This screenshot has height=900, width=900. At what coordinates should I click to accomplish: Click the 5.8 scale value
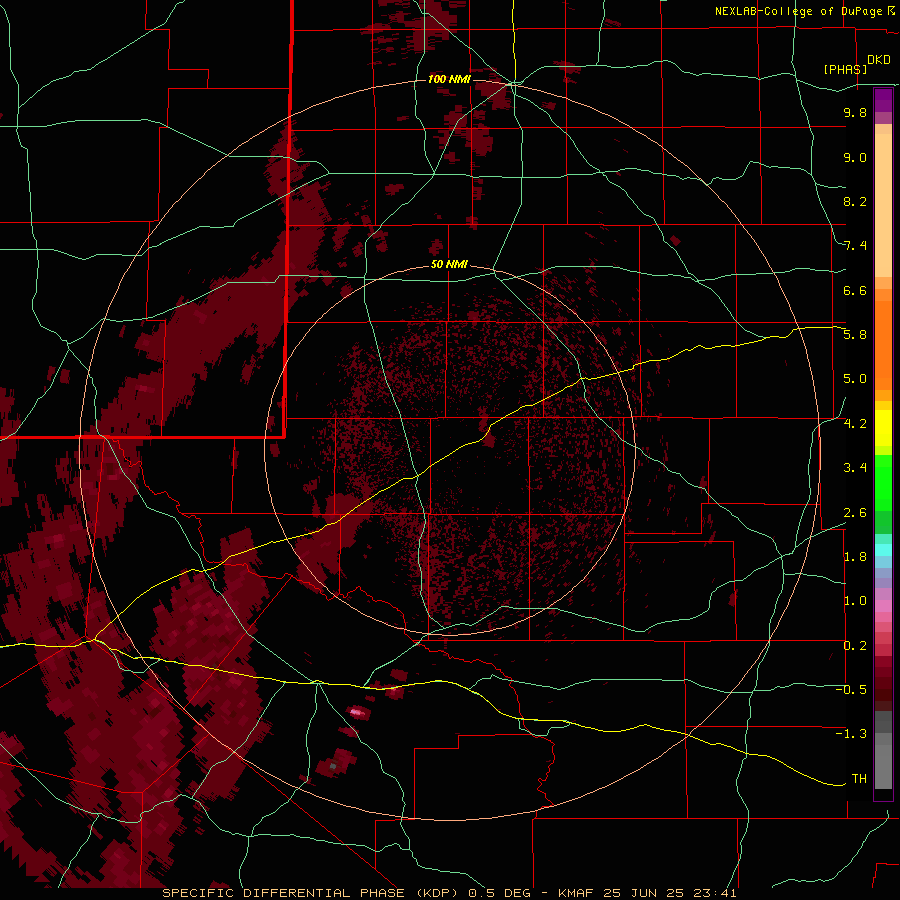tap(855, 335)
